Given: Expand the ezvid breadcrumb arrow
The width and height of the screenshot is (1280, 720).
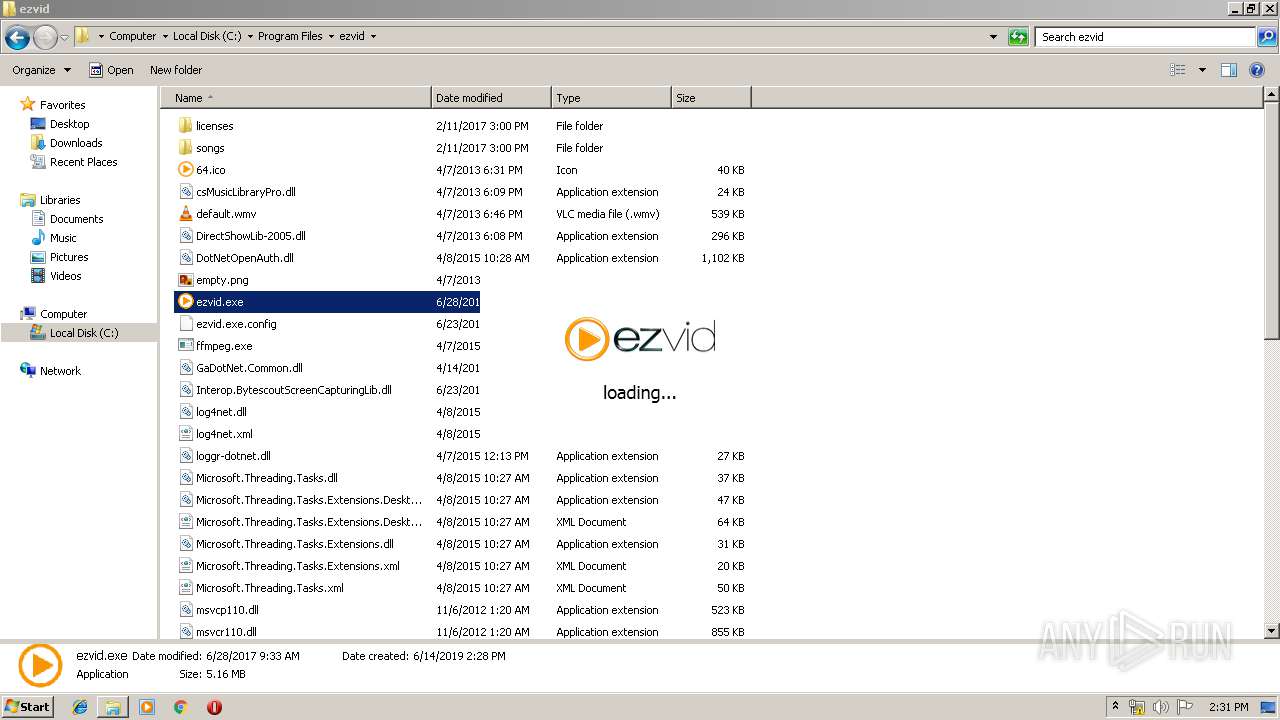Looking at the screenshot, I should (x=373, y=37).
